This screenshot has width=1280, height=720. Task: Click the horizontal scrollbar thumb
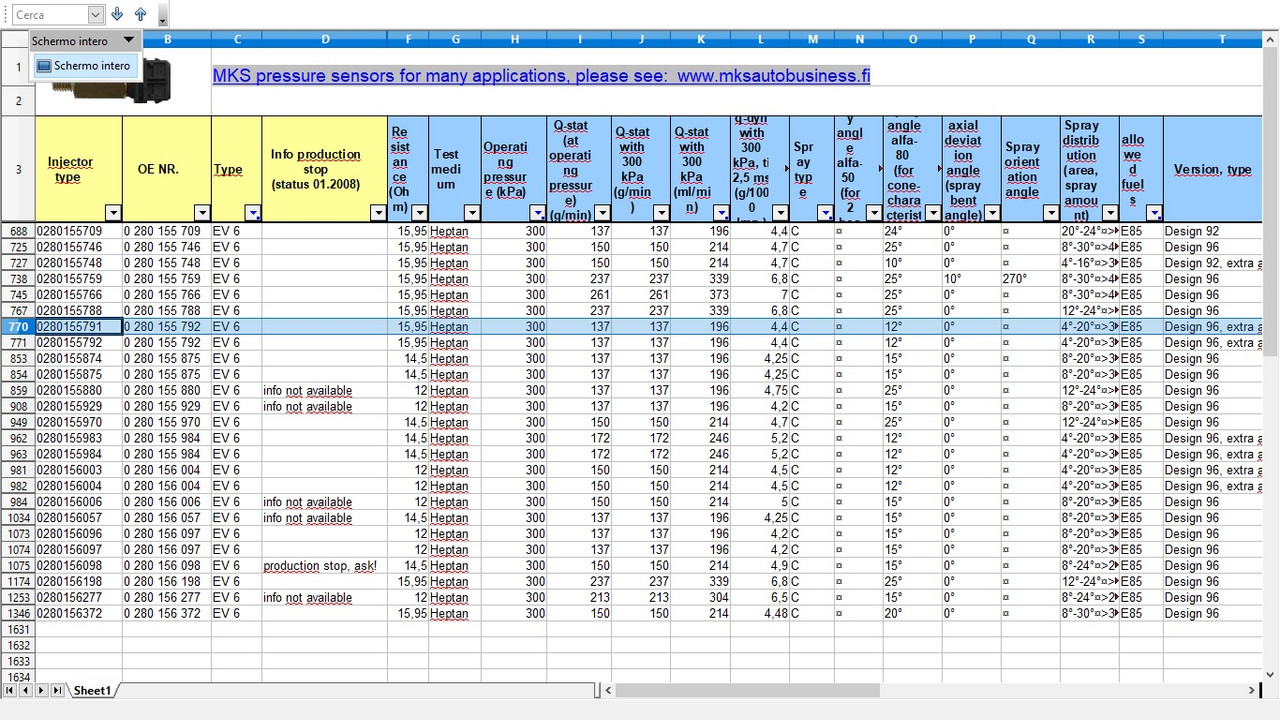pos(748,690)
